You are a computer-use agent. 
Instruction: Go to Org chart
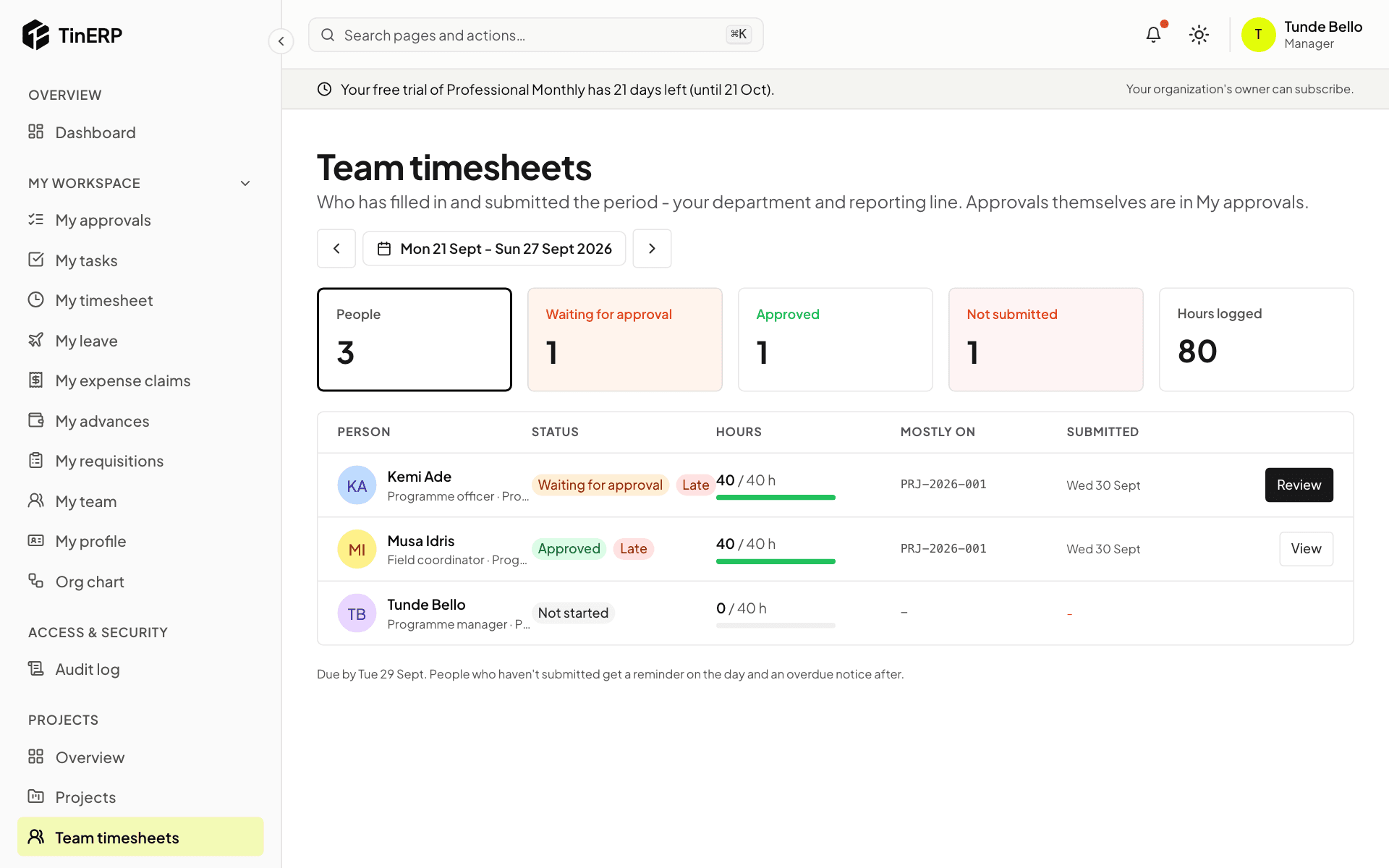point(140,582)
